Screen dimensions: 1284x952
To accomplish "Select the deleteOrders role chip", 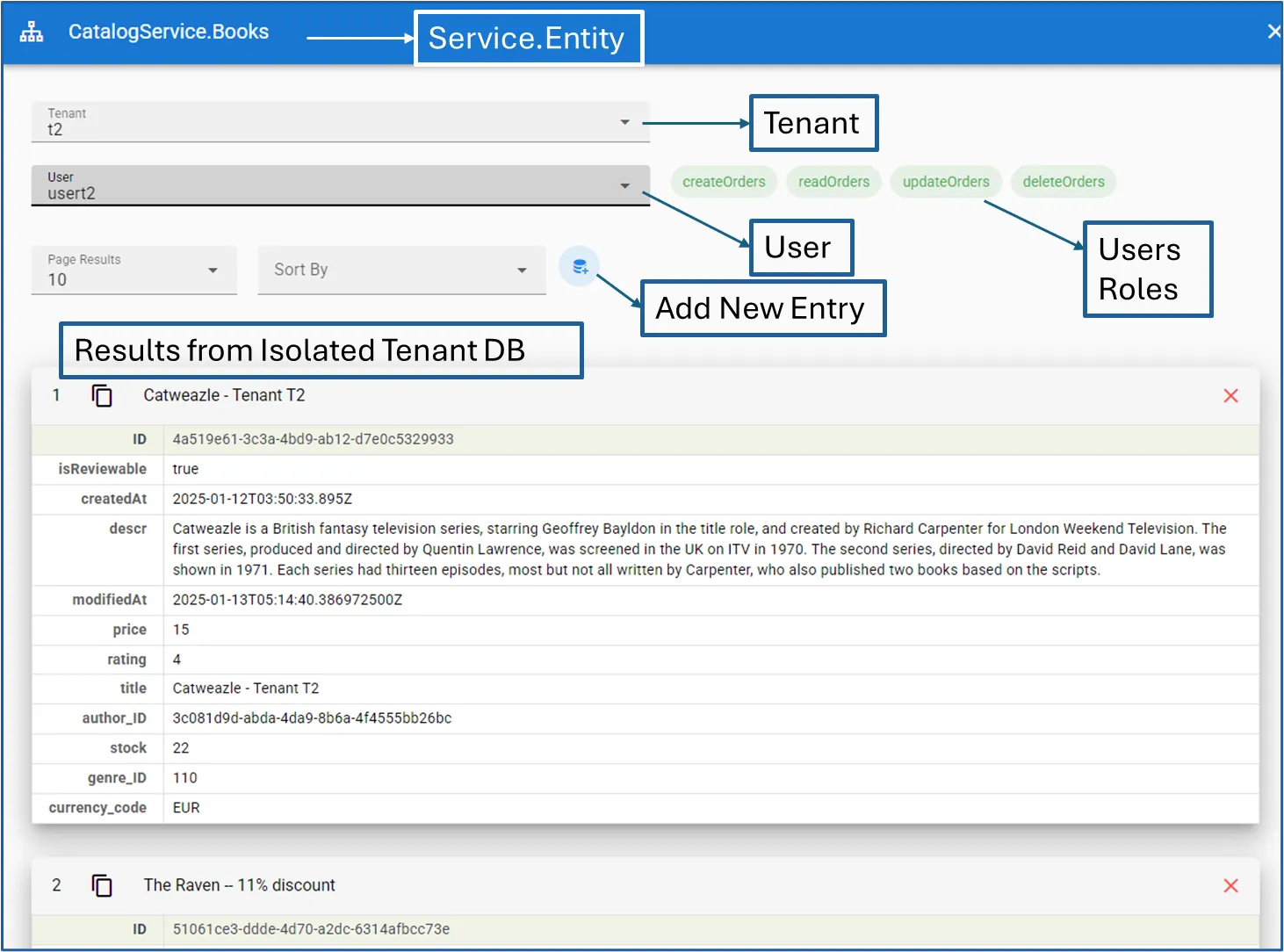I will [1064, 182].
